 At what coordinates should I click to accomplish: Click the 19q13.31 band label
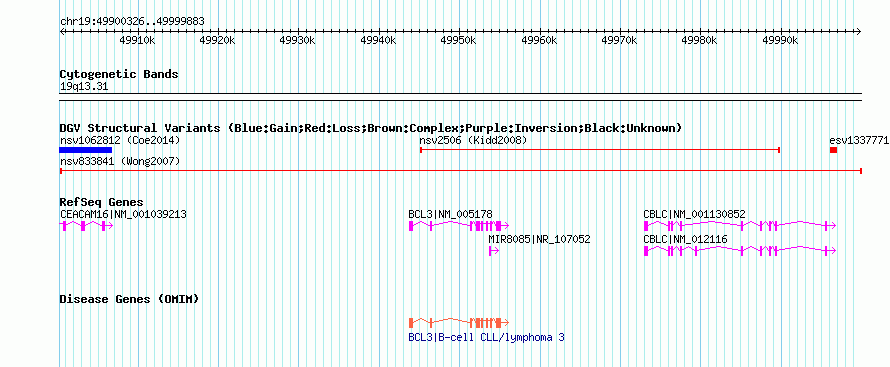click(x=84, y=87)
